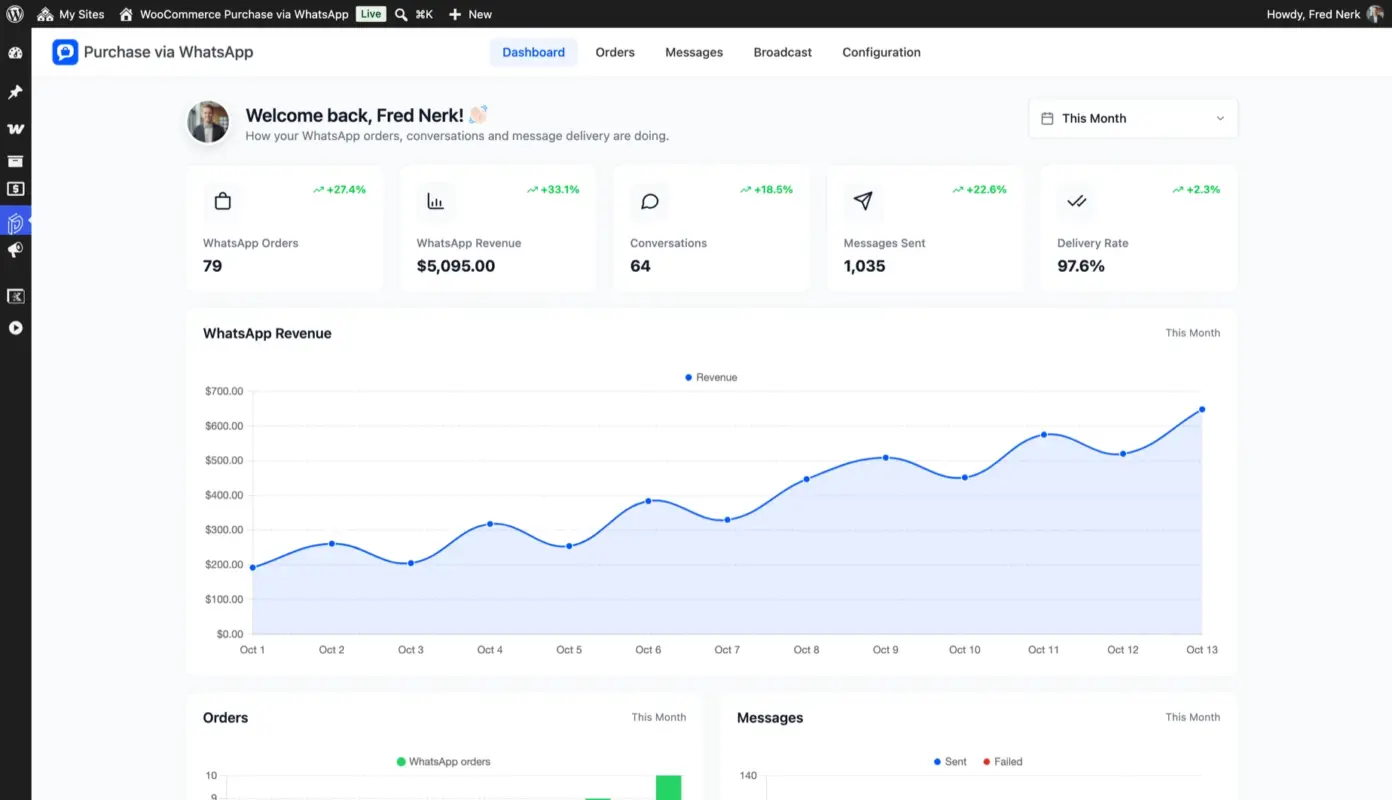Switch to the Messages tab
The width and height of the screenshot is (1392, 800).
(694, 52)
